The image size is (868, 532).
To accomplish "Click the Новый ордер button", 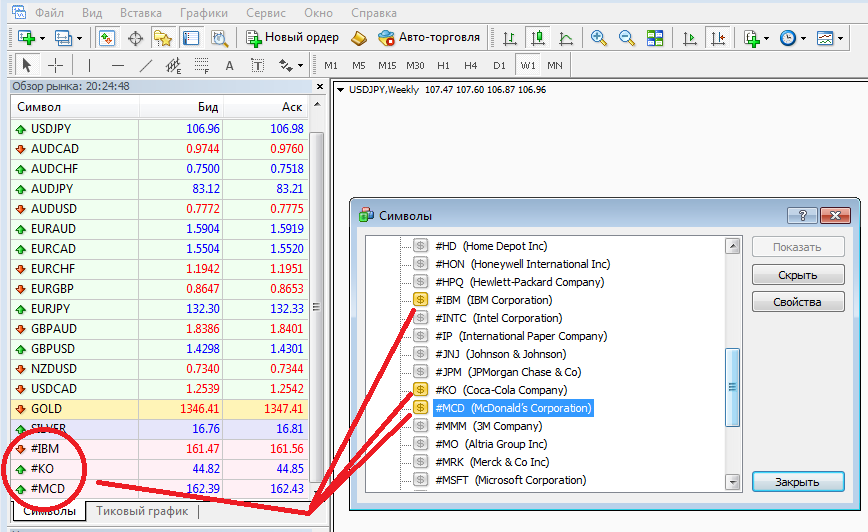I will pyautogui.click(x=292, y=38).
